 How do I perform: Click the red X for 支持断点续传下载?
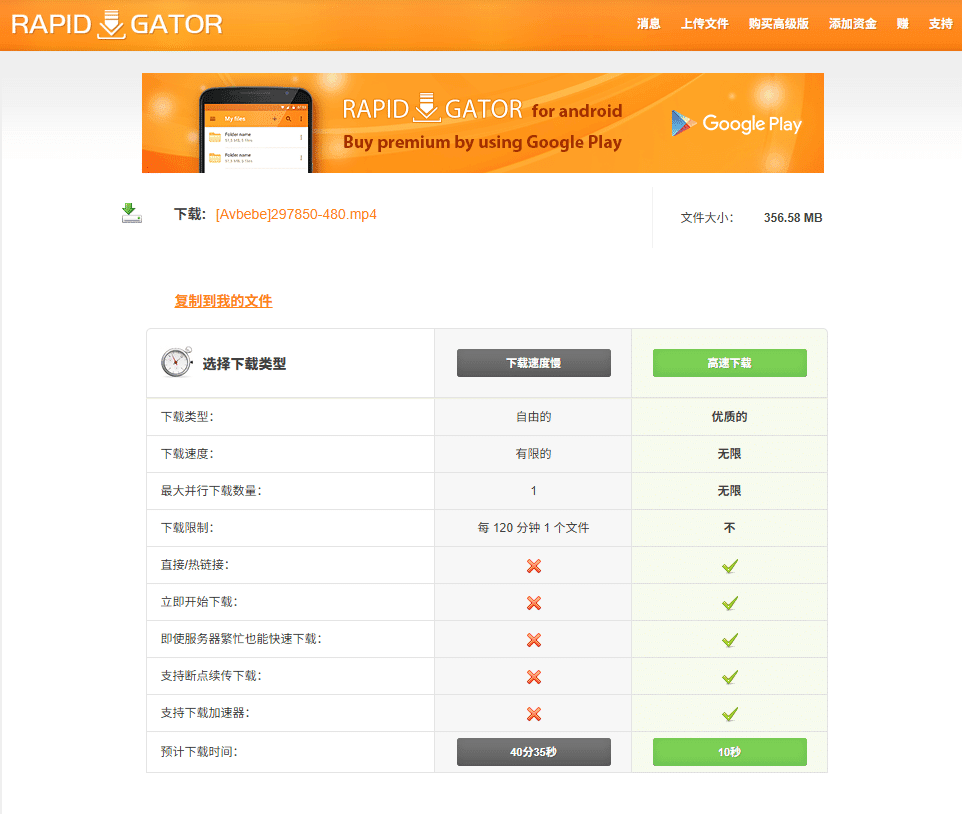[533, 677]
